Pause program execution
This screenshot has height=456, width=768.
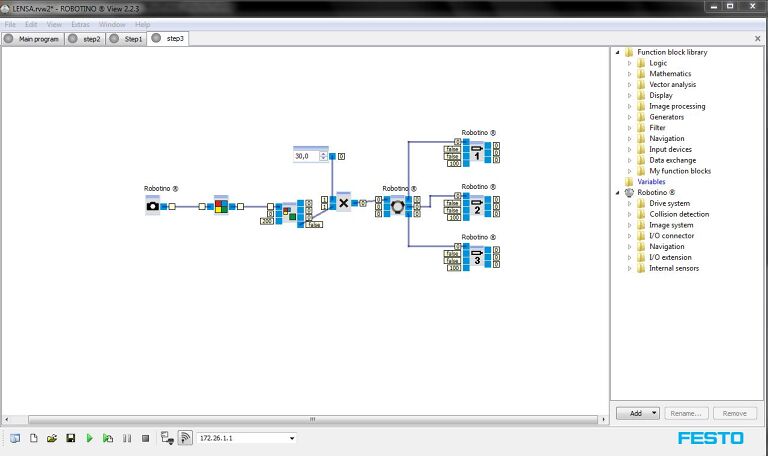(x=127, y=438)
